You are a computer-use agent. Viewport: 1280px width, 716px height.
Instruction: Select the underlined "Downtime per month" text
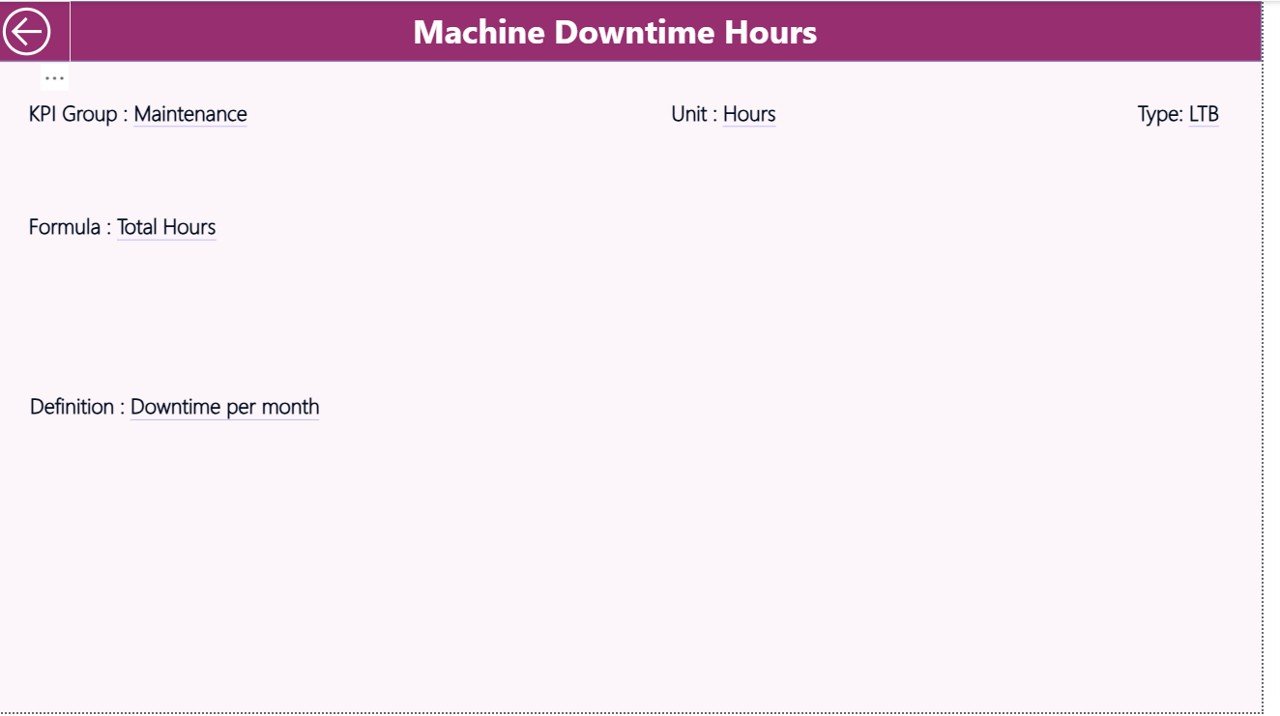pyautogui.click(x=224, y=407)
